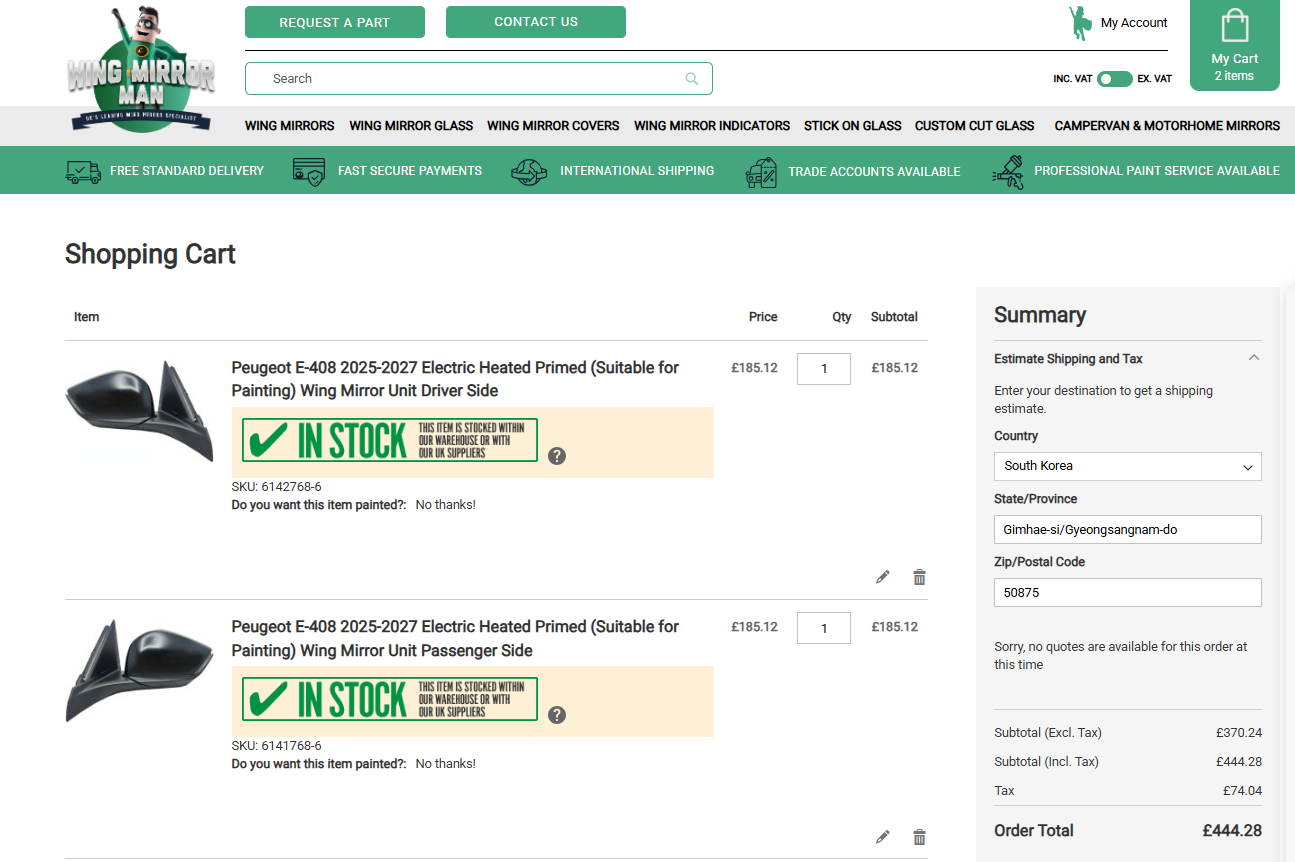Screen dimensions: 1295x862
Task: Toggle the Inc. VAT / Ex. VAT switch
Action: coord(1114,79)
